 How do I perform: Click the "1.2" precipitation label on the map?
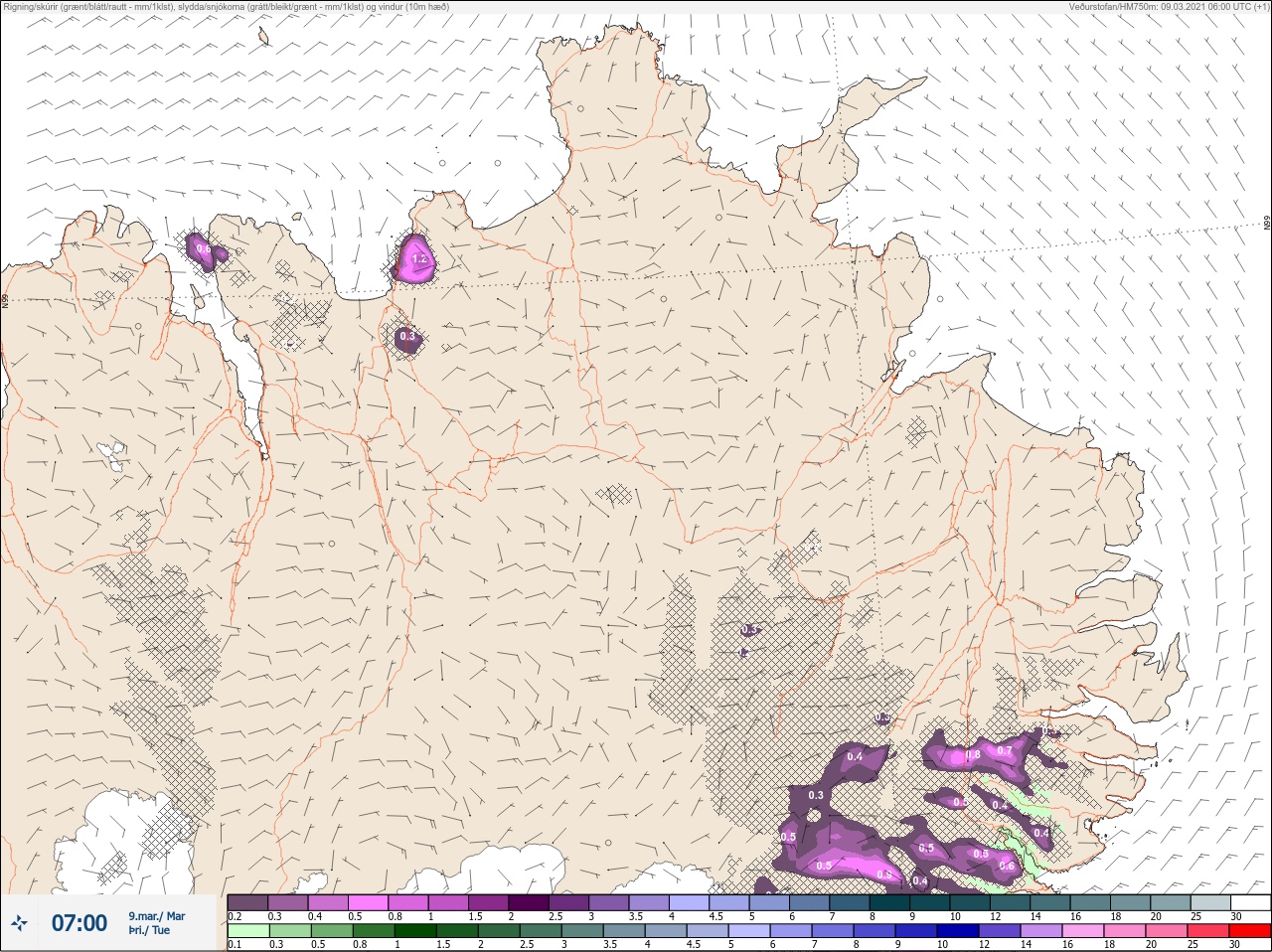coord(418,259)
